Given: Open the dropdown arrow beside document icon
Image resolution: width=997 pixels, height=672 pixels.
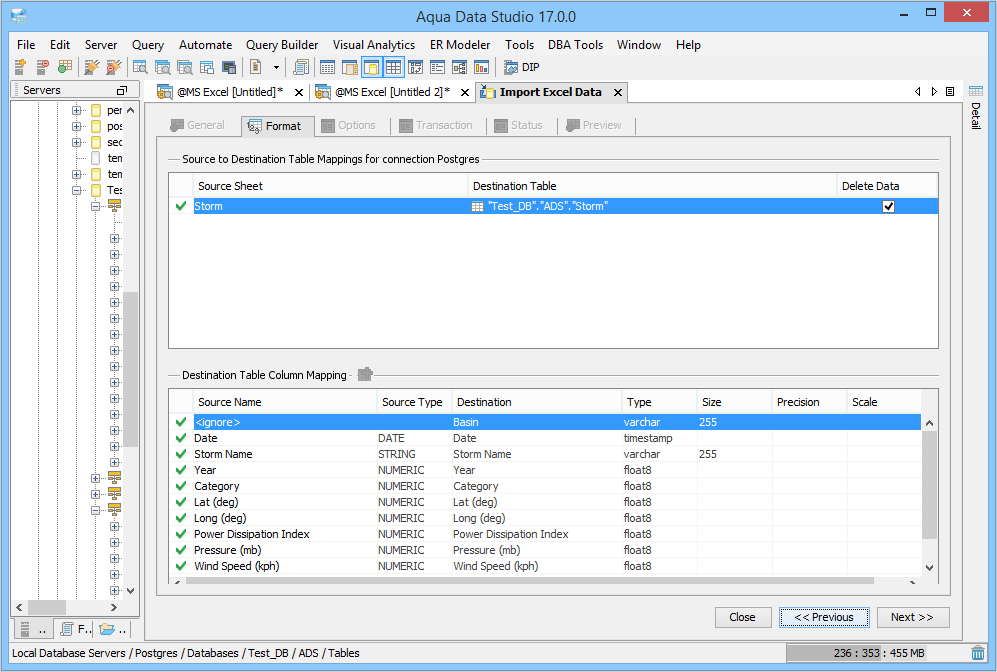Looking at the screenshot, I should click(276, 67).
